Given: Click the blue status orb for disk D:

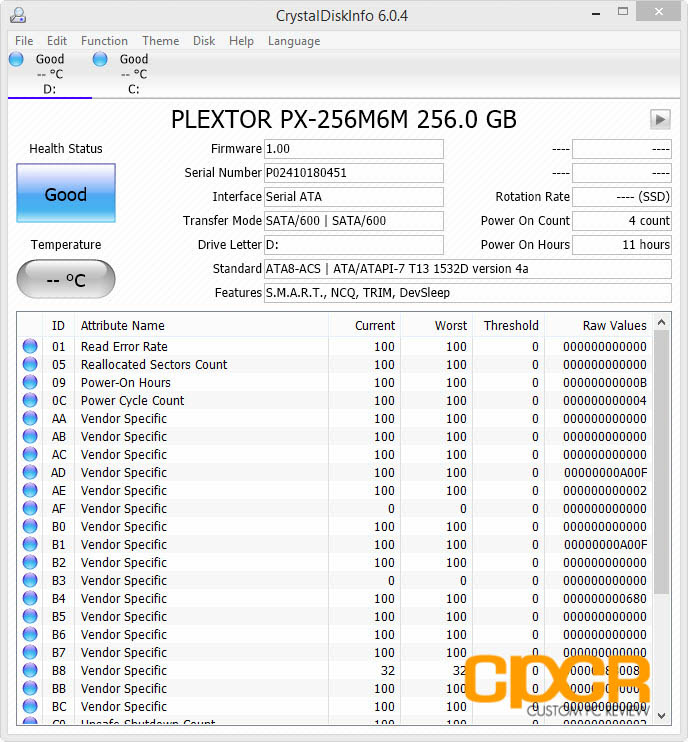Looking at the screenshot, I should [17, 59].
